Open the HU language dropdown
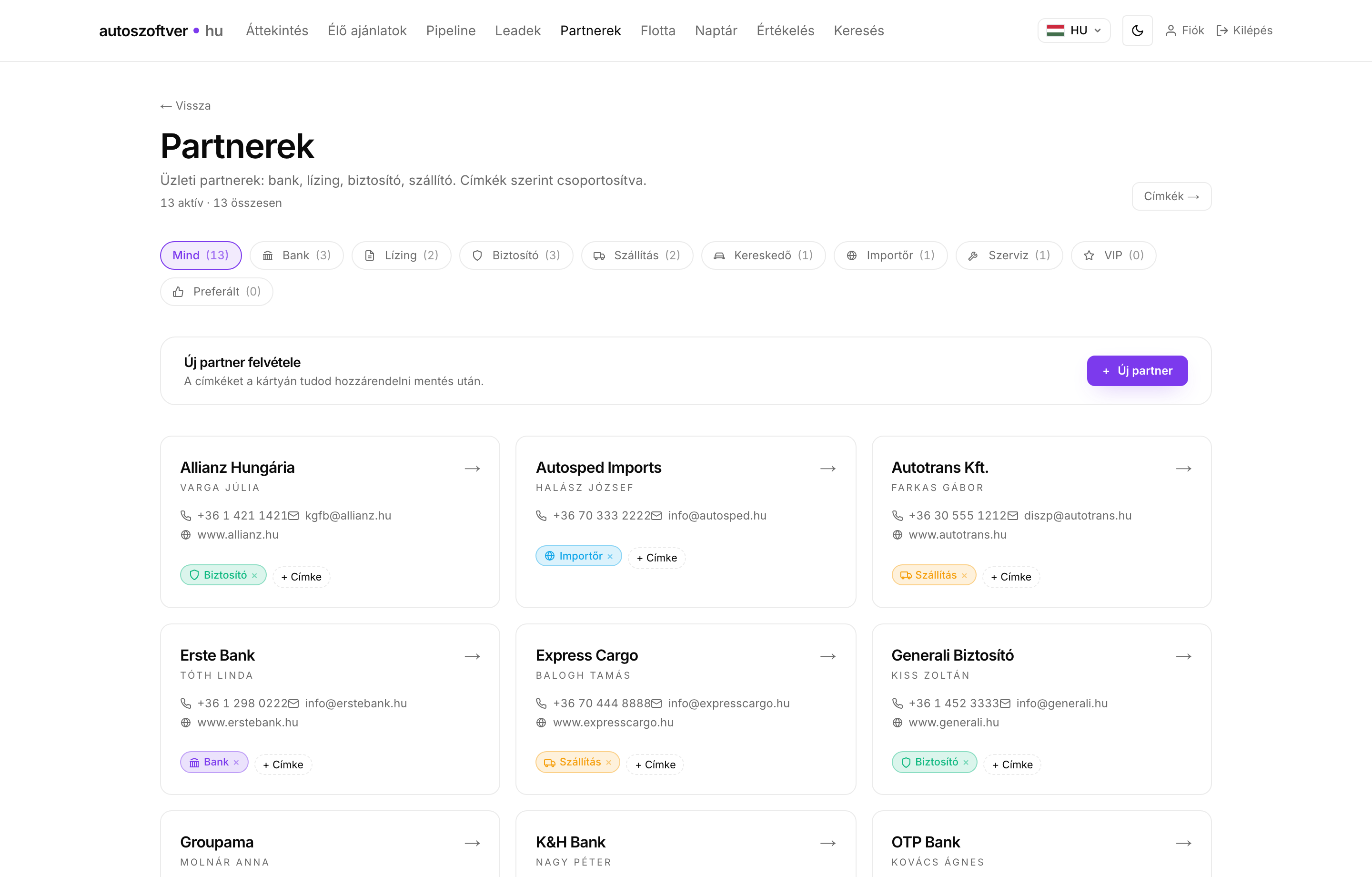Viewport: 1372px width, 877px height. 1073,30
